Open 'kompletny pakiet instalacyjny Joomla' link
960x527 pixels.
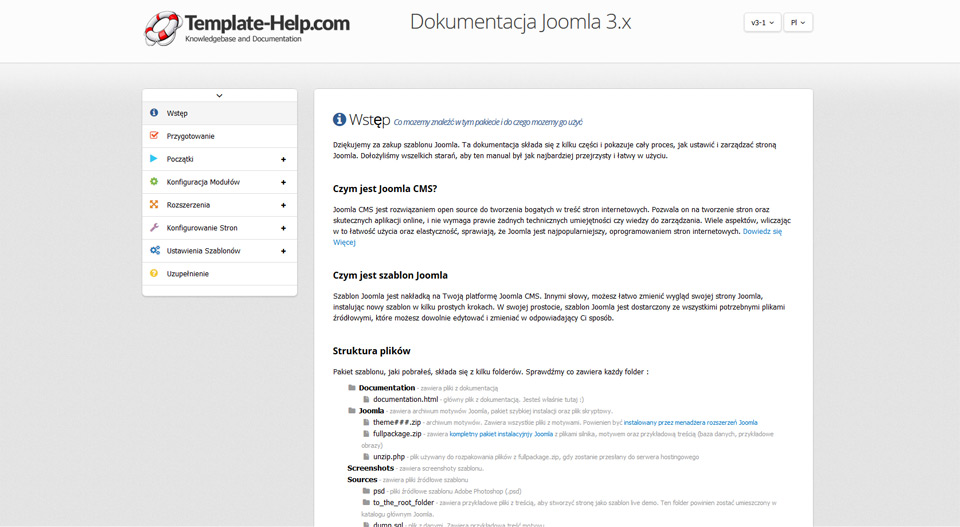(x=501, y=434)
